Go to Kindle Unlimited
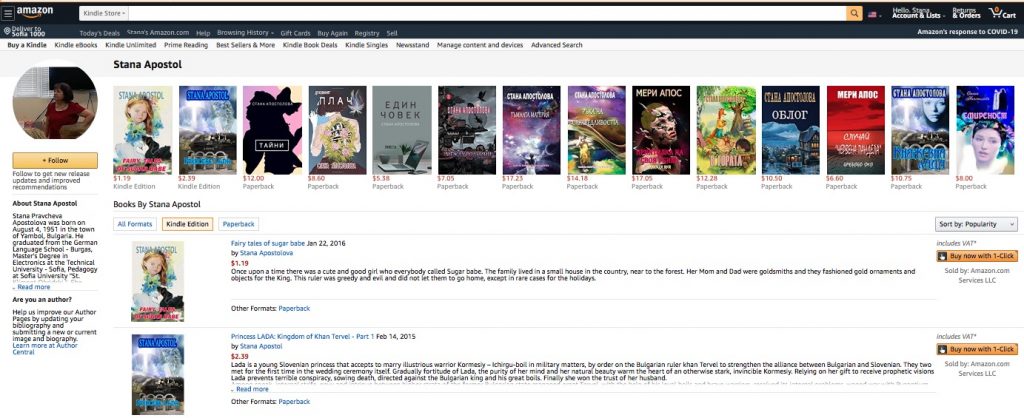The width and height of the screenshot is (1024, 418). (131, 45)
